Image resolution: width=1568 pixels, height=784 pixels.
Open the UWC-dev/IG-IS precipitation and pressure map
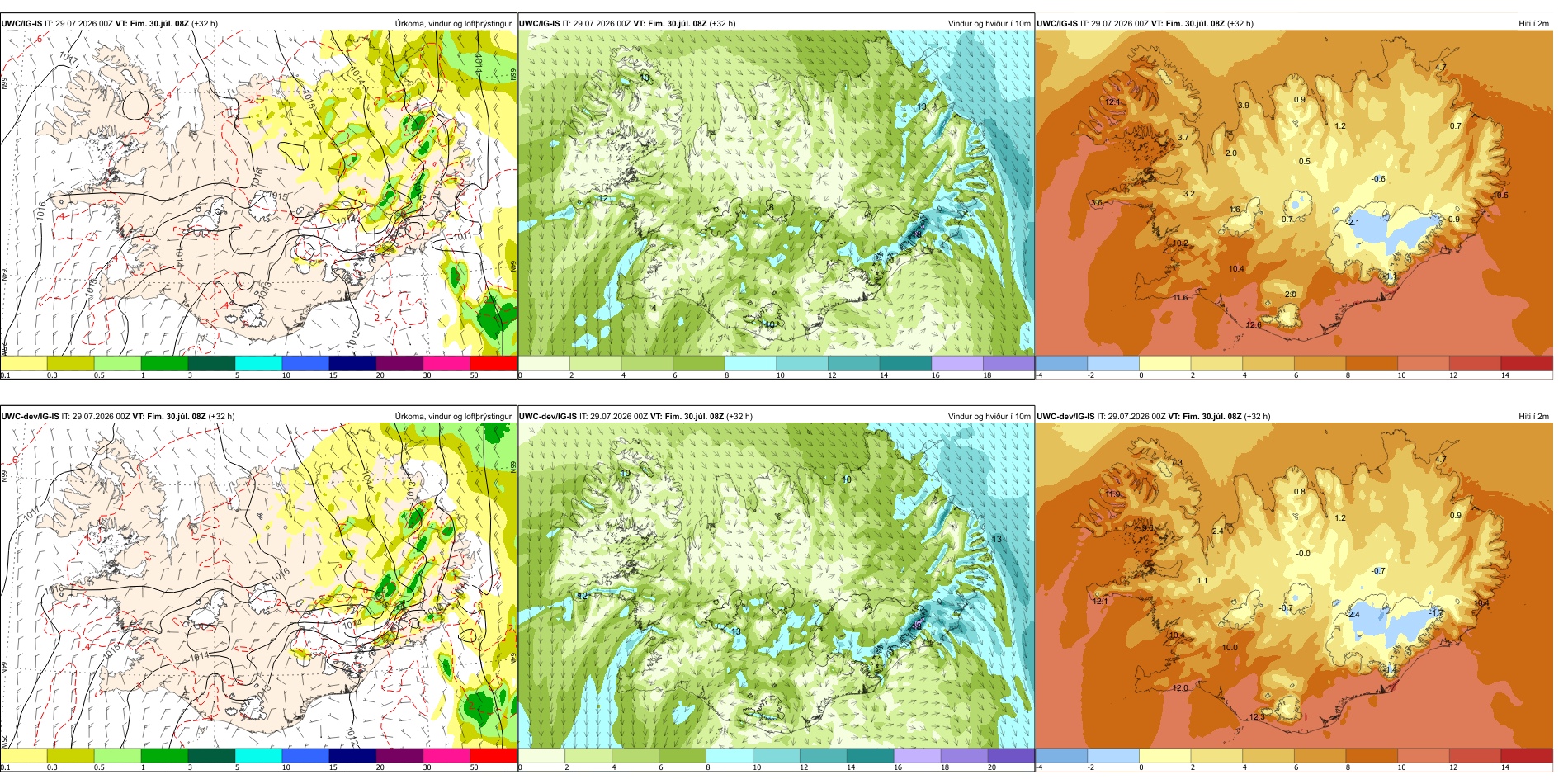point(258,586)
